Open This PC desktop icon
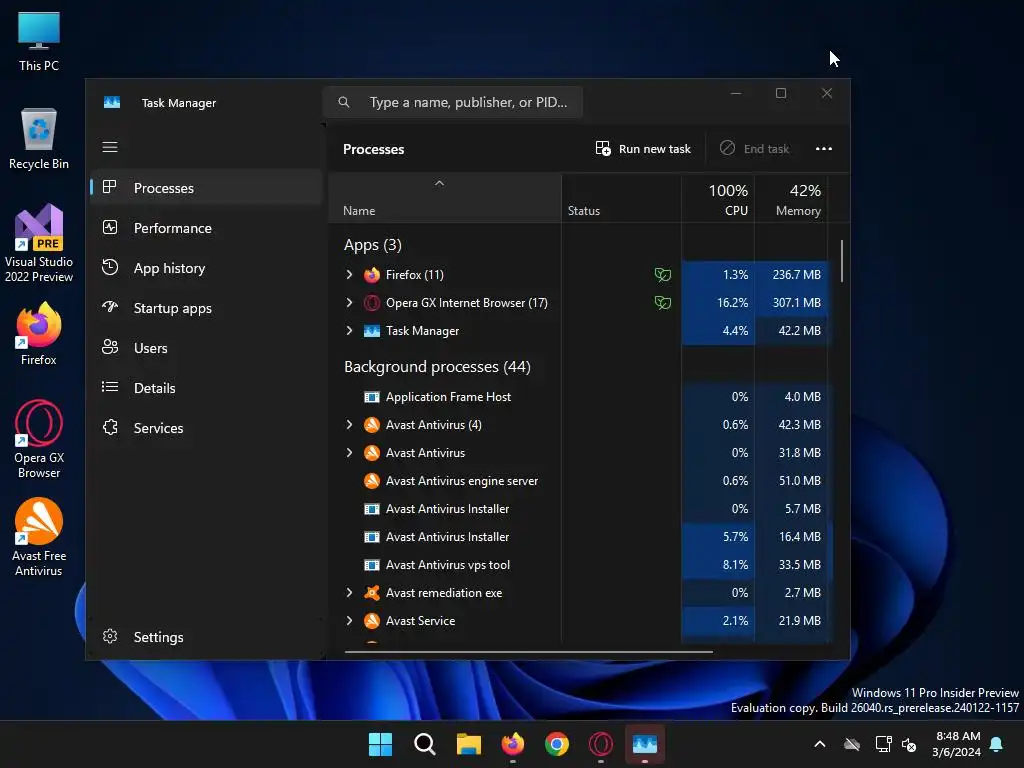 [39, 41]
